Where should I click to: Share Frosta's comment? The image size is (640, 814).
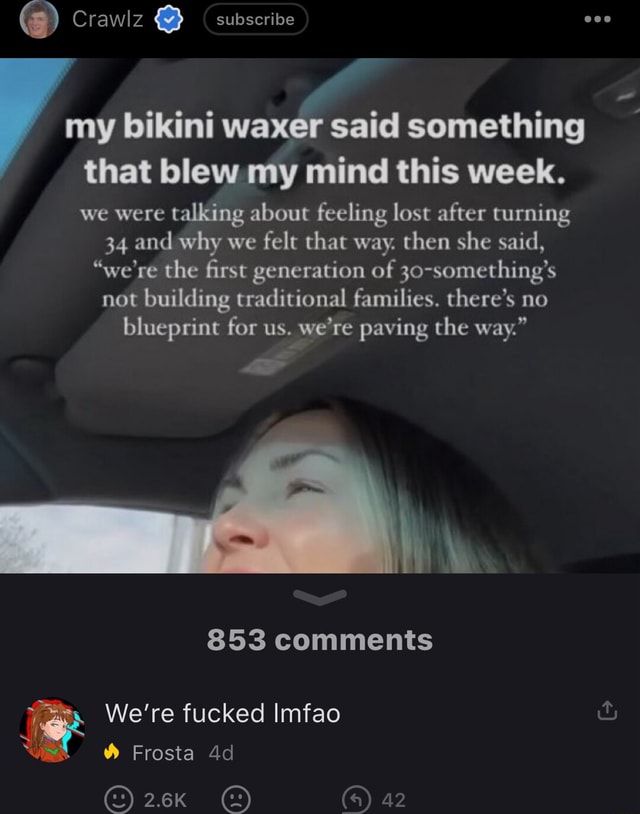point(607,711)
